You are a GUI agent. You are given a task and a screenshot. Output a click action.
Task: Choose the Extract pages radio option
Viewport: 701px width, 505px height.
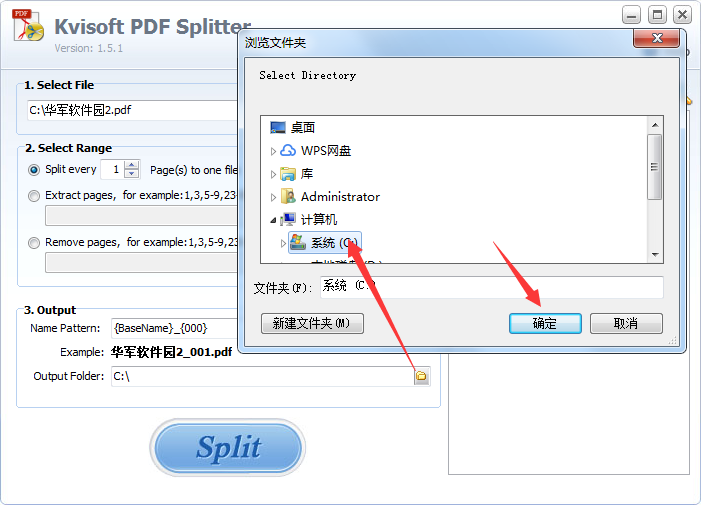[x=34, y=196]
